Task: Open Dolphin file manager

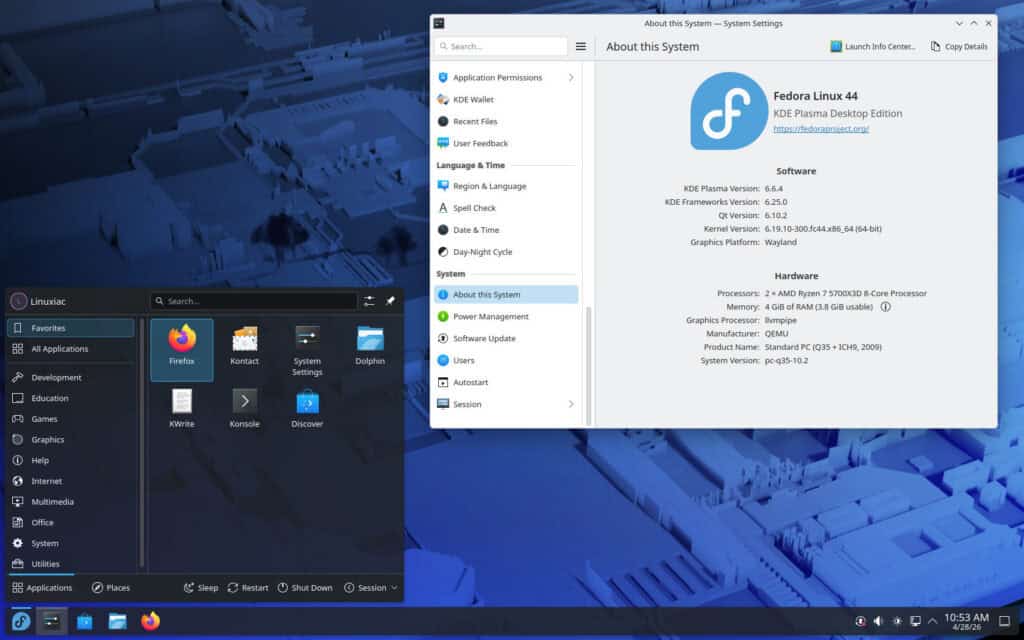Action: 369,347
